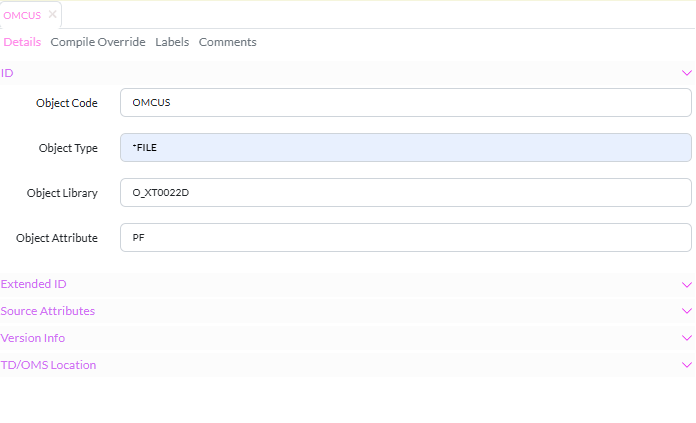Image resolution: width=696 pixels, height=423 pixels.
Task: Click the TD/OMS Location section title
Action: [x=48, y=365]
